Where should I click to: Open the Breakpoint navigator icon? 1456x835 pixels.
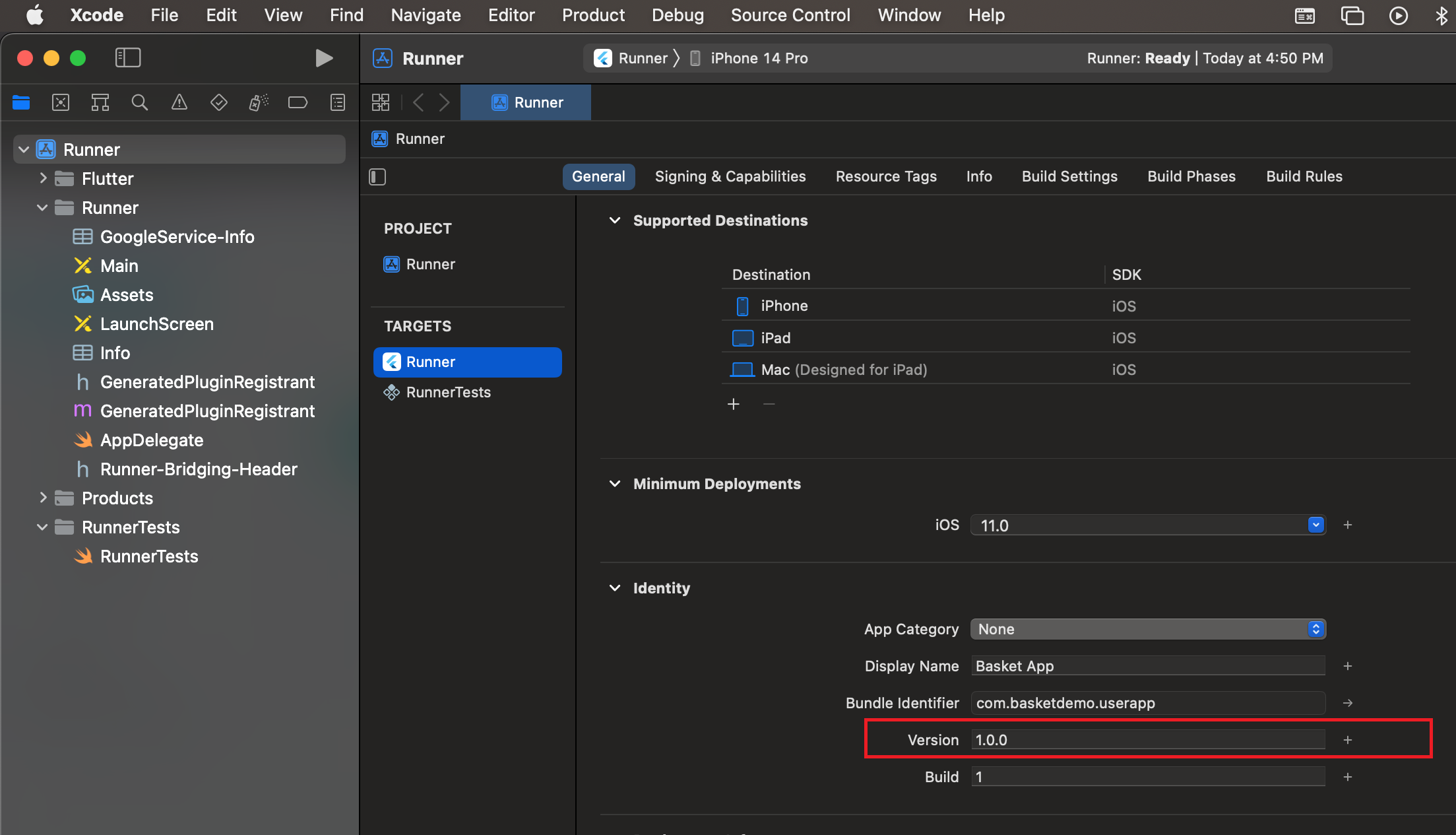pyautogui.click(x=298, y=102)
